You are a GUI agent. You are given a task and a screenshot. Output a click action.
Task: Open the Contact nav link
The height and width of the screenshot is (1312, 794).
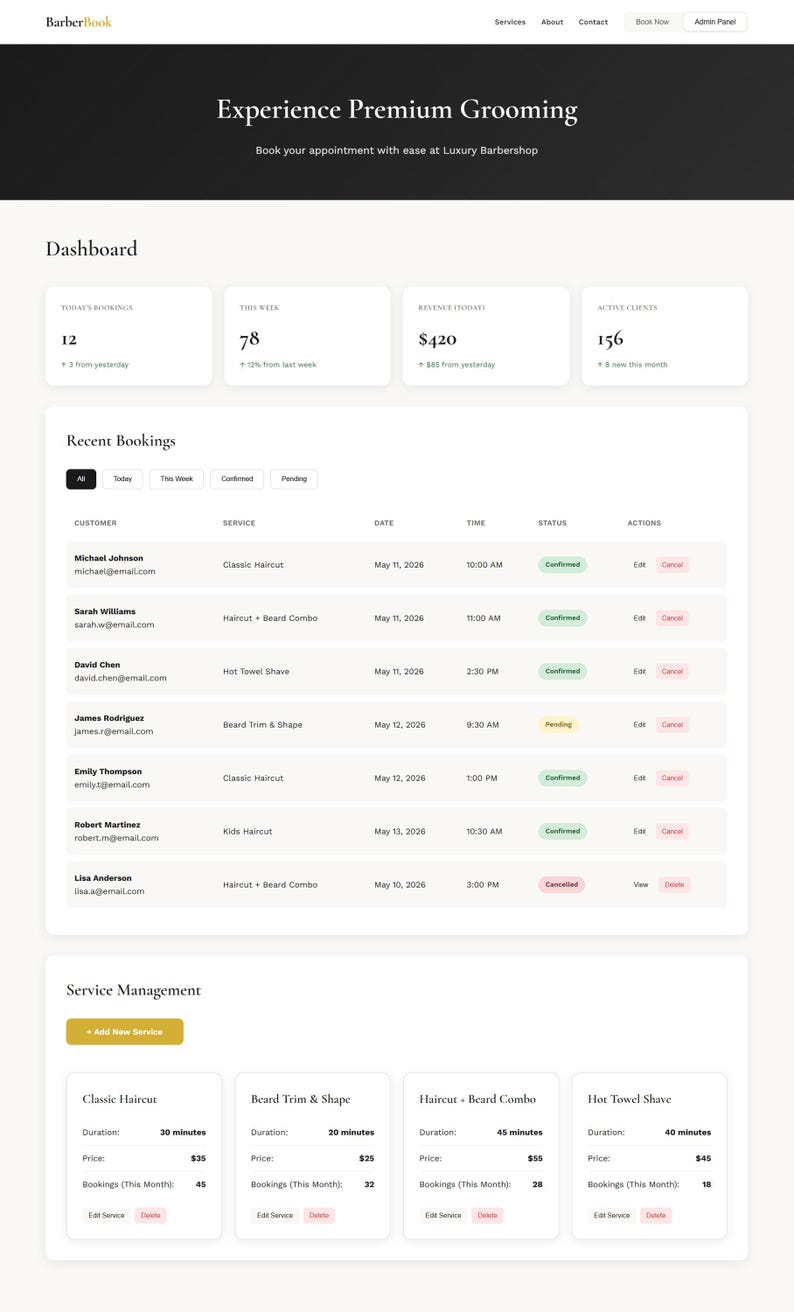click(593, 22)
